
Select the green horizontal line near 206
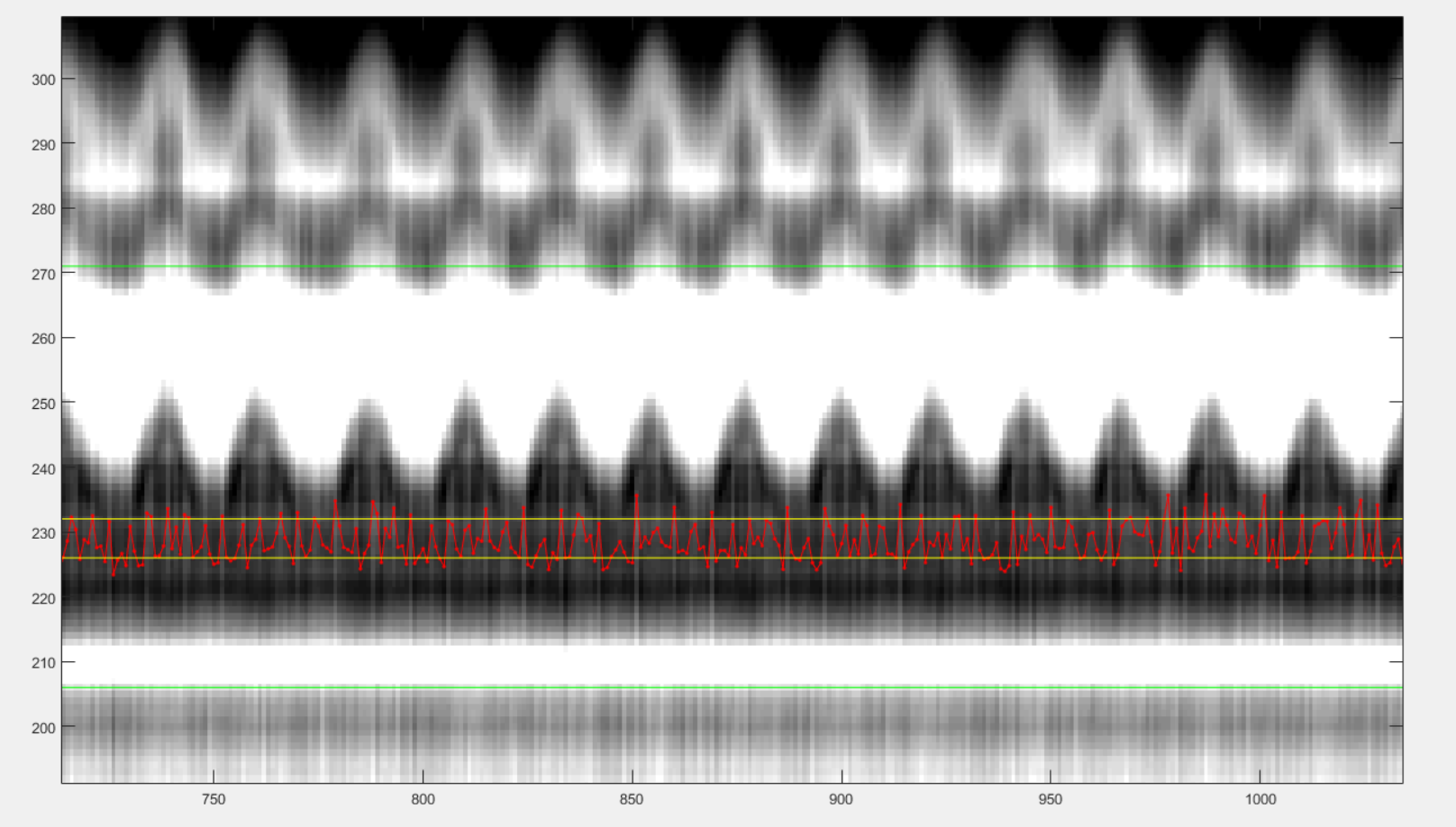coord(732,687)
